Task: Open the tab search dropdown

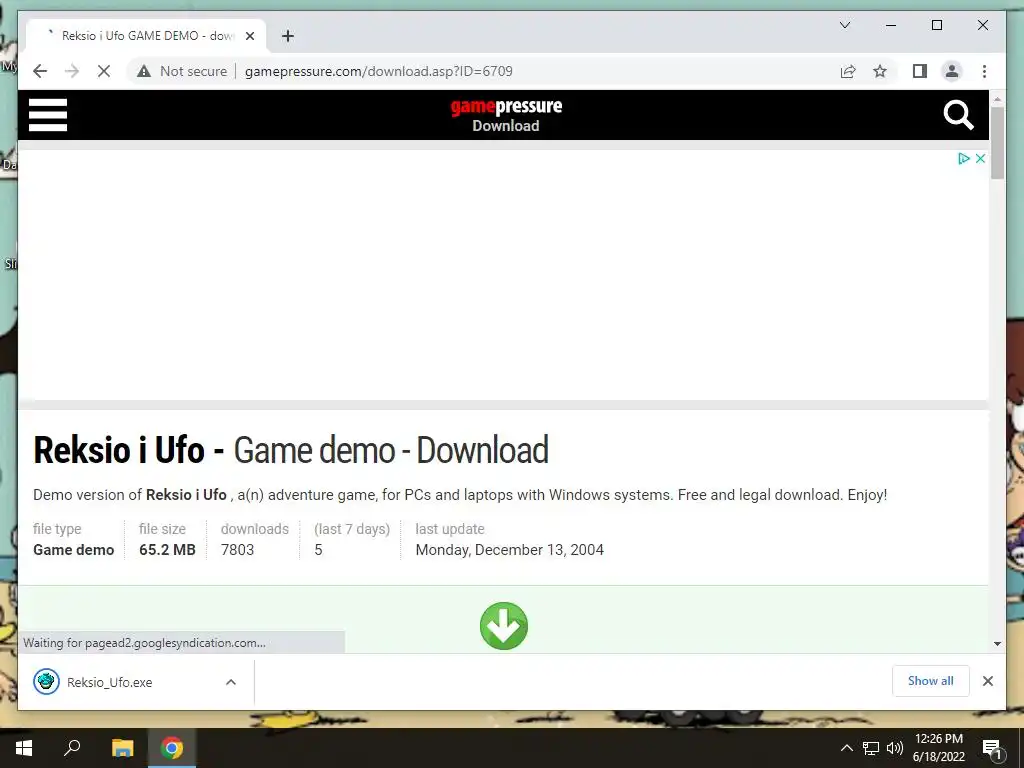Action: [844, 25]
